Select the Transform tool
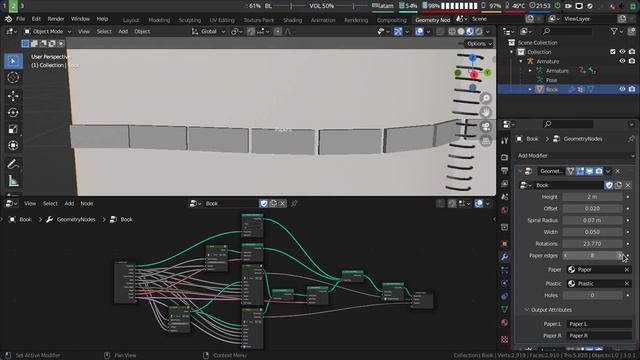The image size is (640, 360). 13,146
